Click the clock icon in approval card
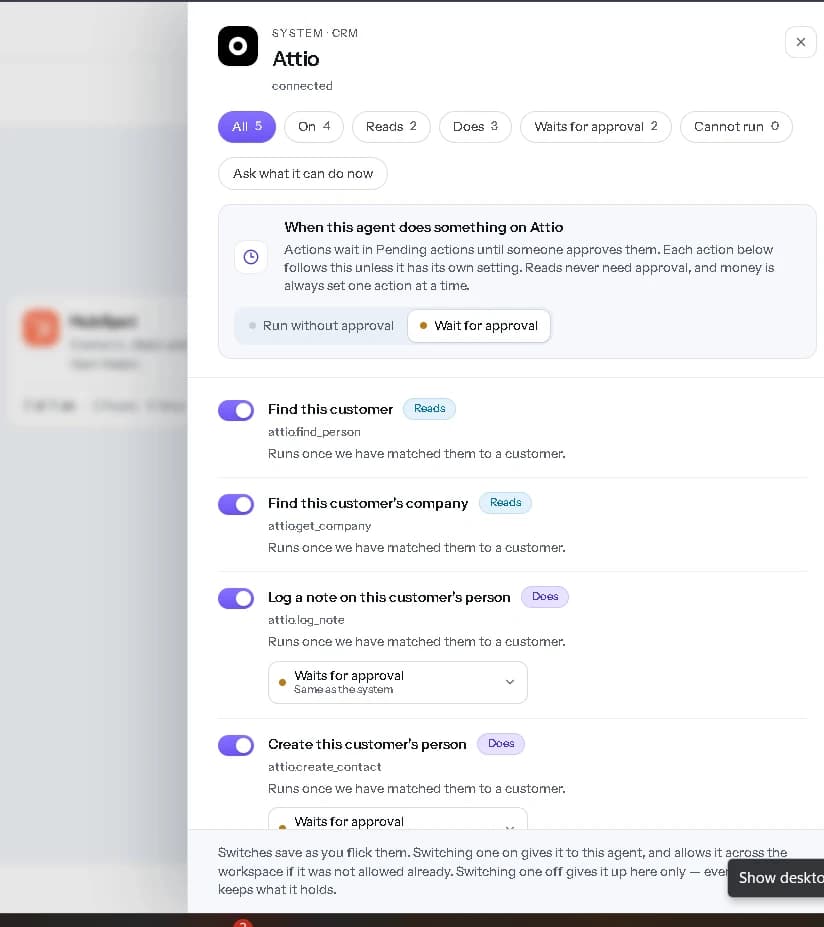The height and width of the screenshot is (927, 824). point(251,257)
